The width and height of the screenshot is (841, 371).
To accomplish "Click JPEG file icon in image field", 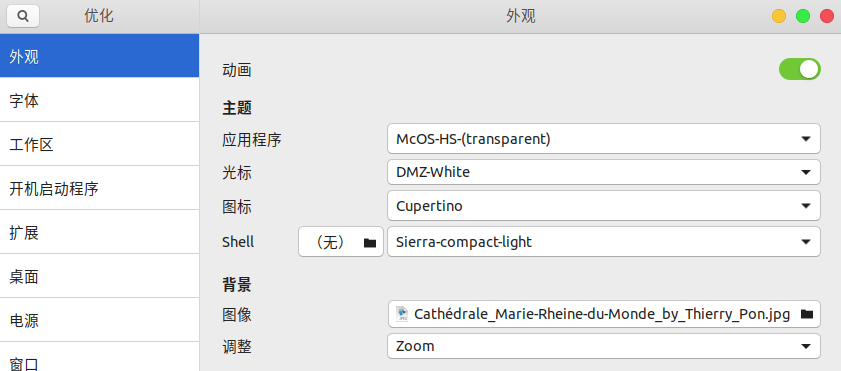I will click(402, 314).
